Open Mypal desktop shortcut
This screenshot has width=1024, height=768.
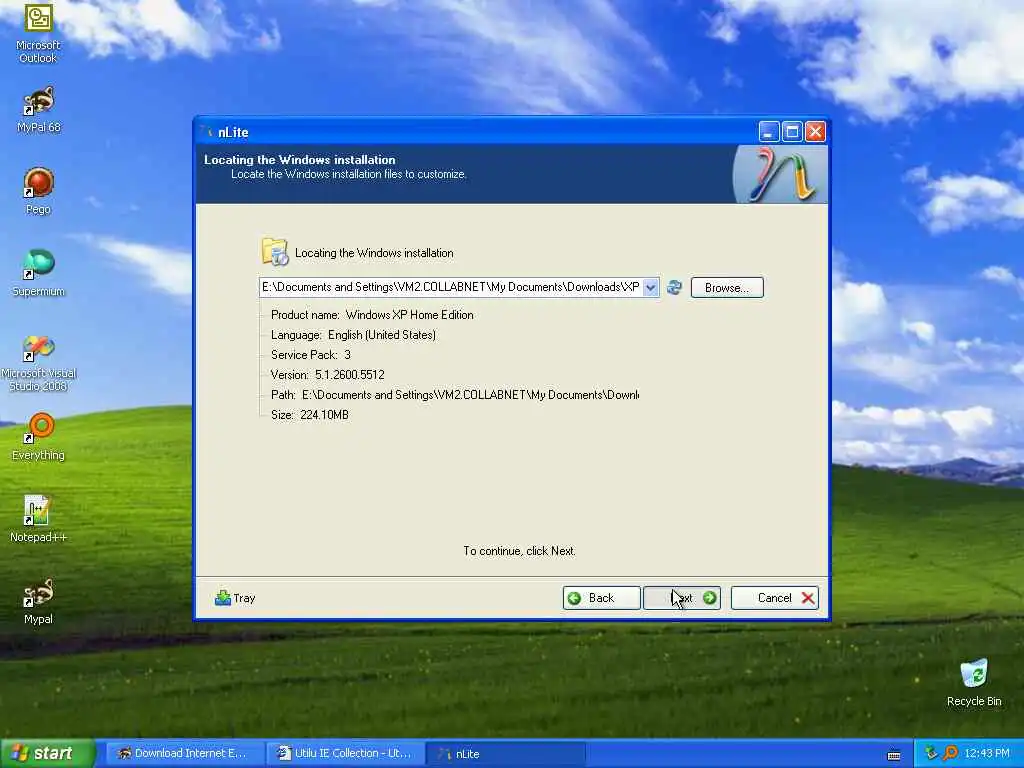[38, 601]
